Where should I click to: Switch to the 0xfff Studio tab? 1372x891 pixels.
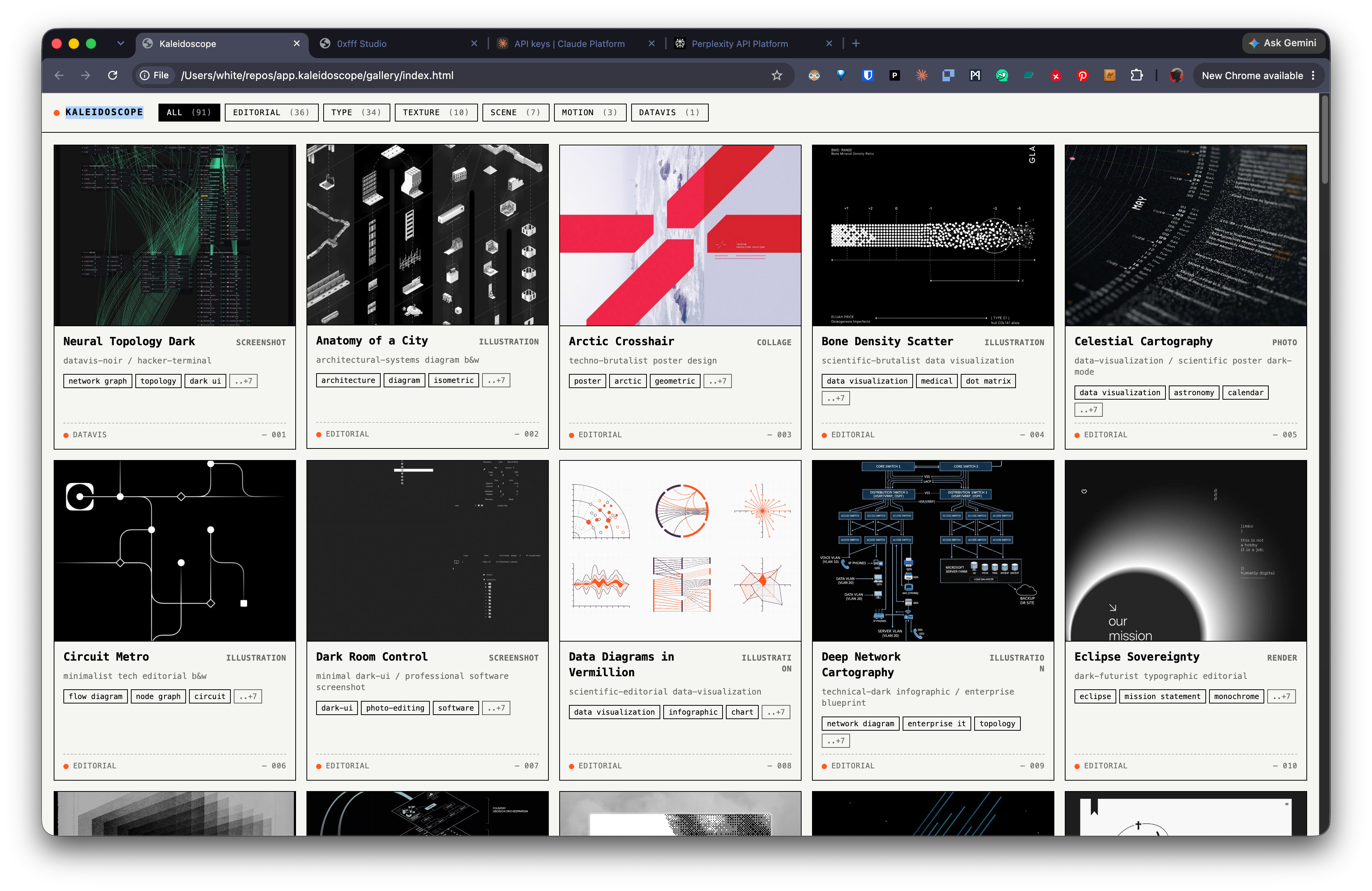(361, 43)
